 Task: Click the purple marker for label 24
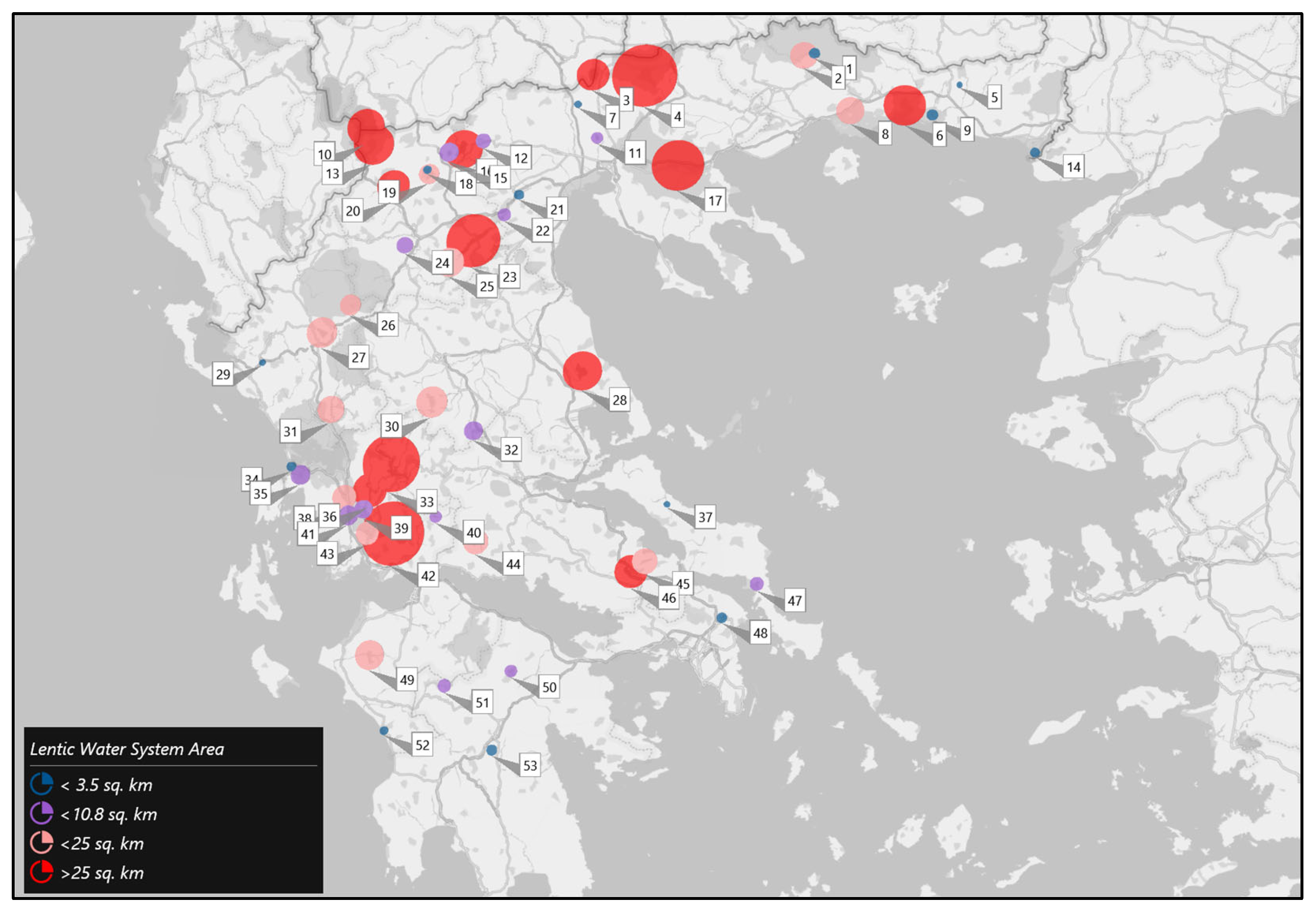[x=405, y=245]
